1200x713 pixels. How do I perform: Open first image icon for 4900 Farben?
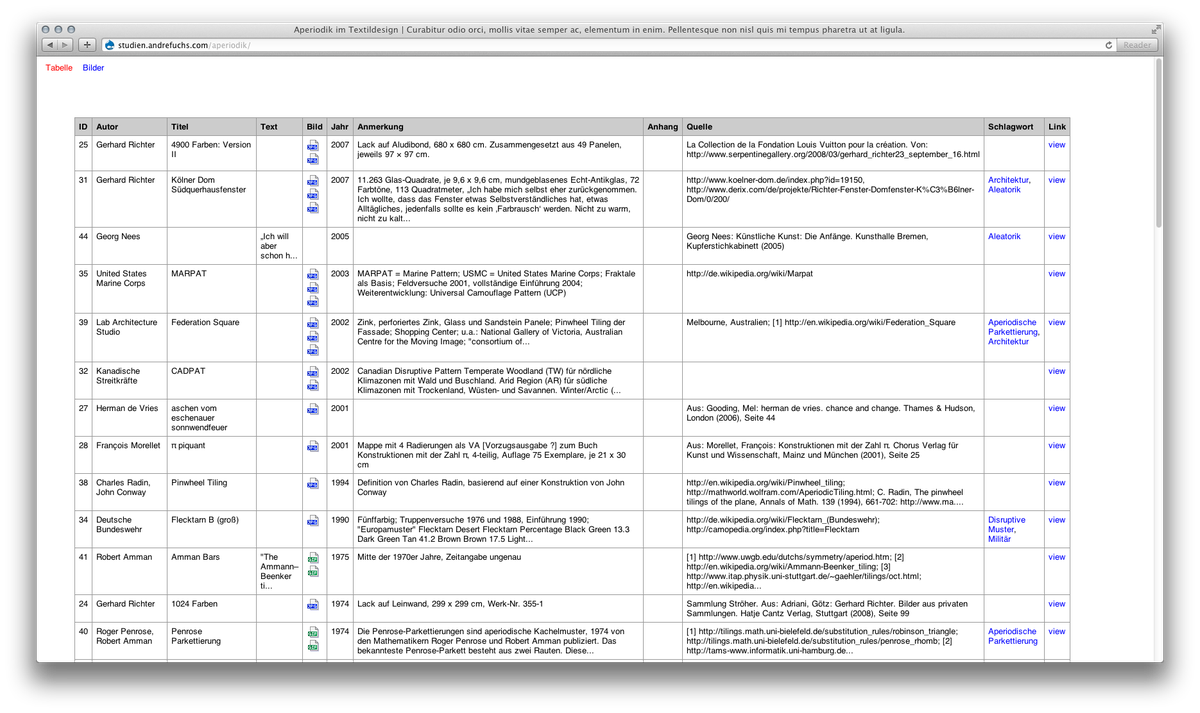313,146
